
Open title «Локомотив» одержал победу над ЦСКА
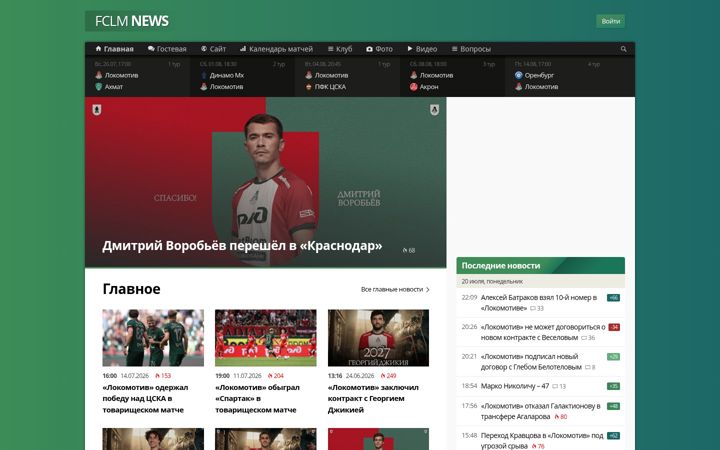click(145, 399)
